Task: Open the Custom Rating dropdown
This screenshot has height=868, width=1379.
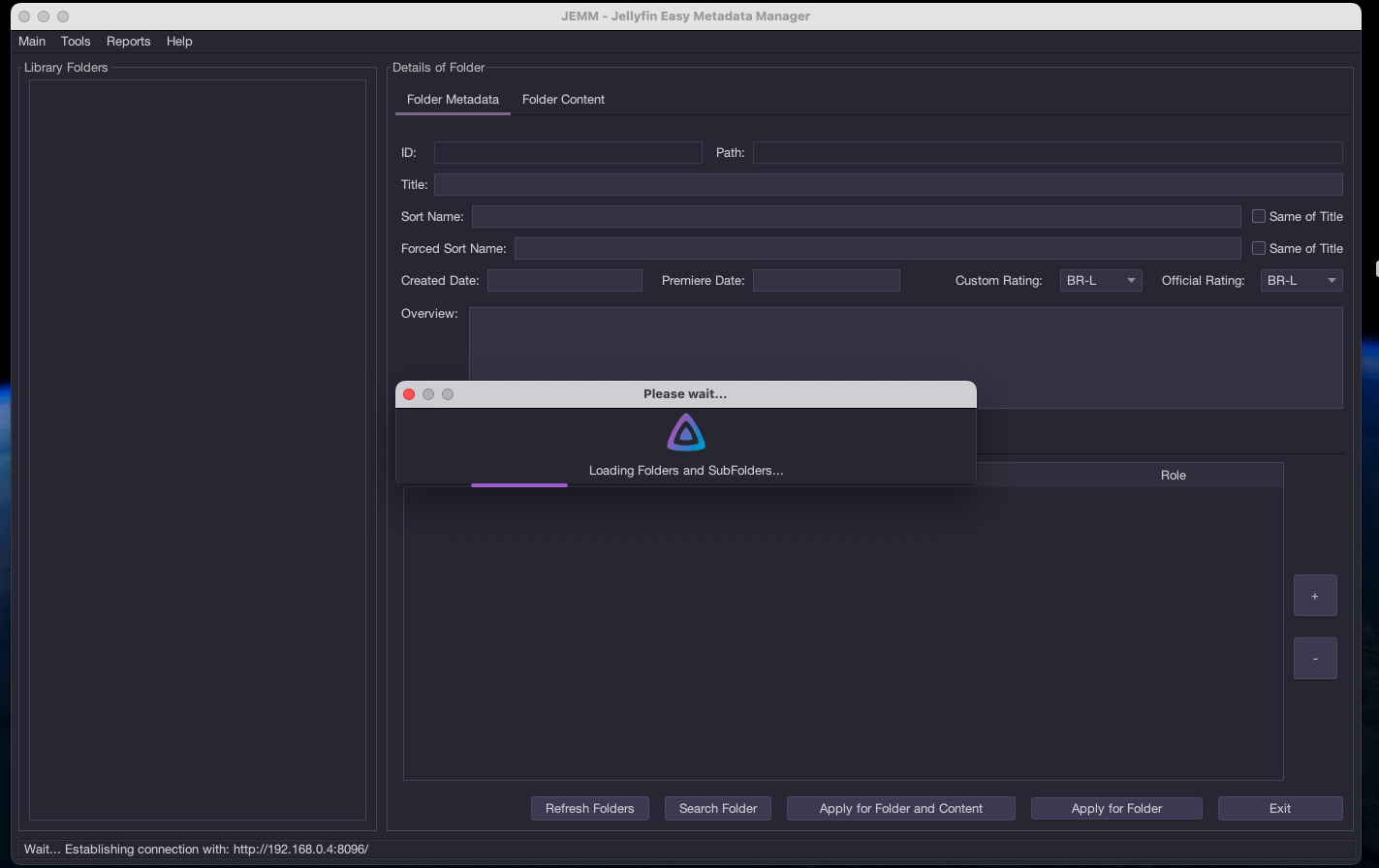Action: pyautogui.click(x=1101, y=280)
